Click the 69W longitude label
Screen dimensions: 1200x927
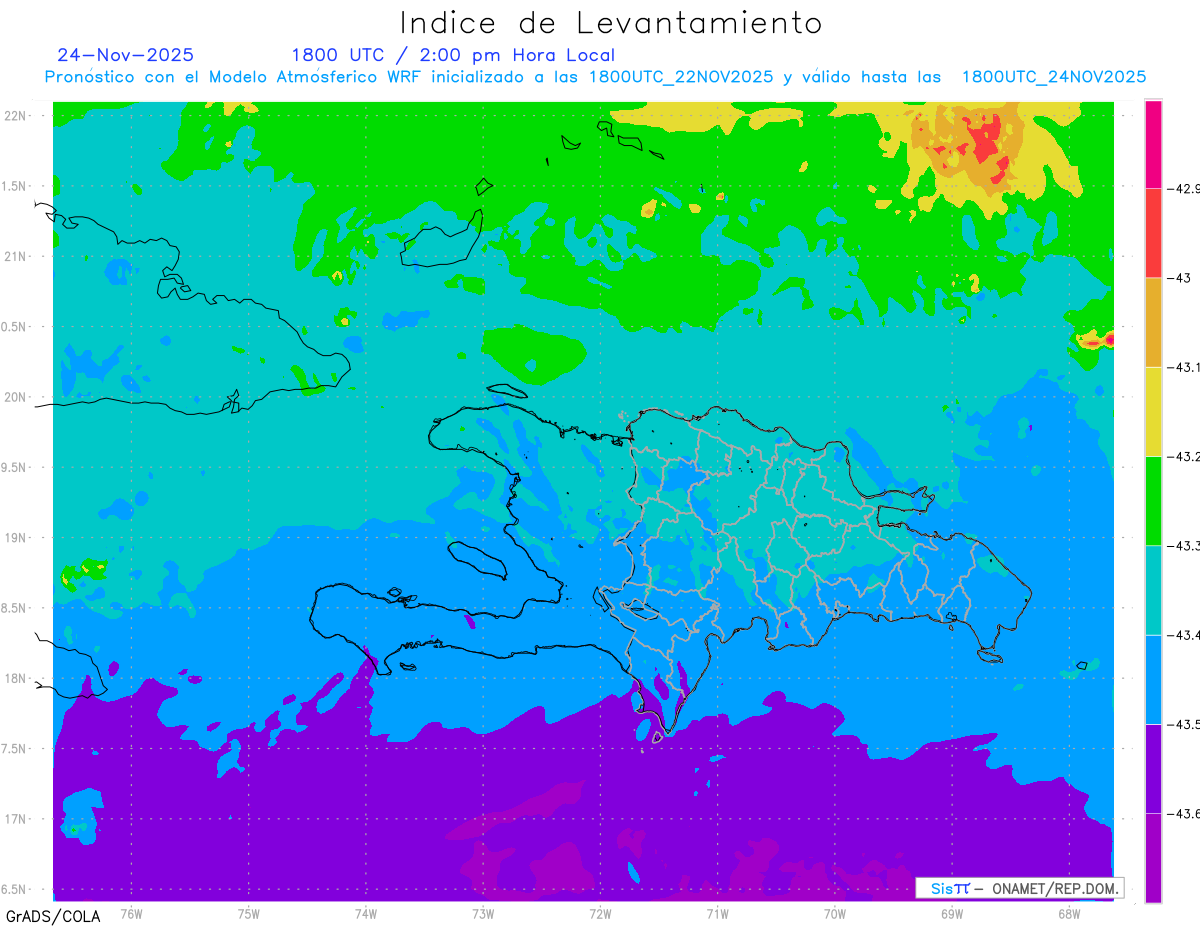[x=951, y=913]
